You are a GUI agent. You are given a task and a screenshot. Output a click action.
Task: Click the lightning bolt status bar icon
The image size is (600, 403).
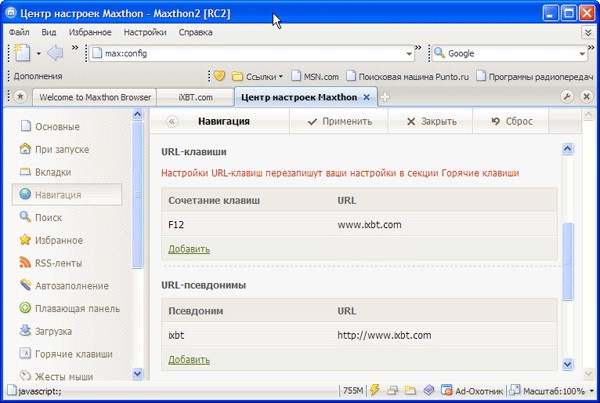pyautogui.click(x=375, y=391)
